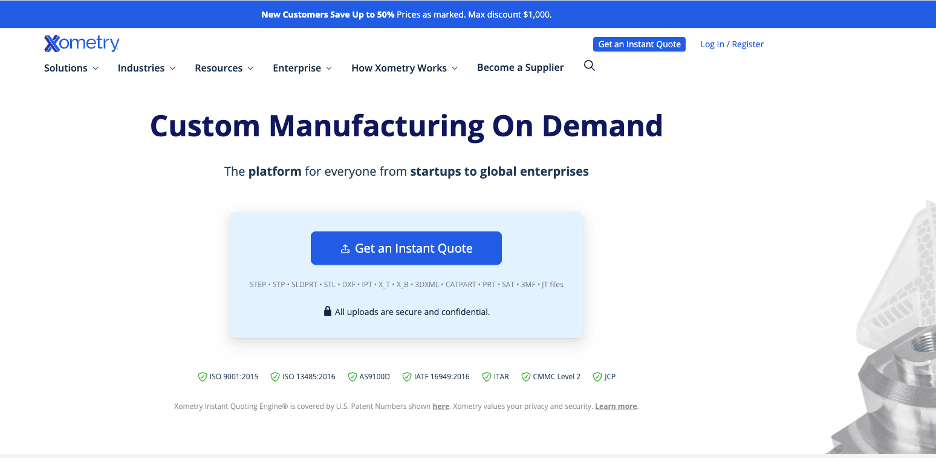Follow the patent numbers 'here' link
Screen dimensions: 936x458
click(x=441, y=406)
